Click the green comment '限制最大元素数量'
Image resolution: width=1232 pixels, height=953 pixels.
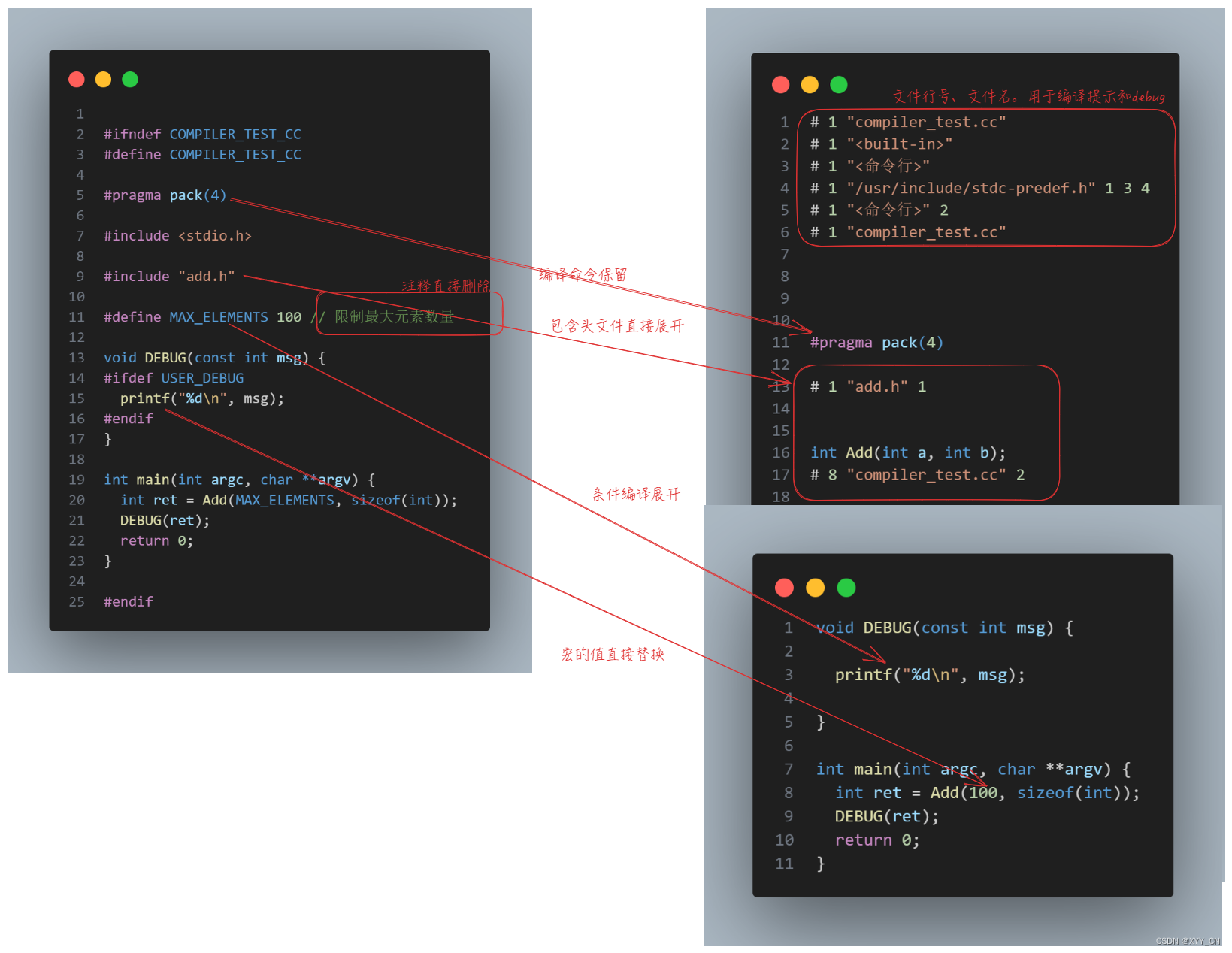(x=394, y=316)
